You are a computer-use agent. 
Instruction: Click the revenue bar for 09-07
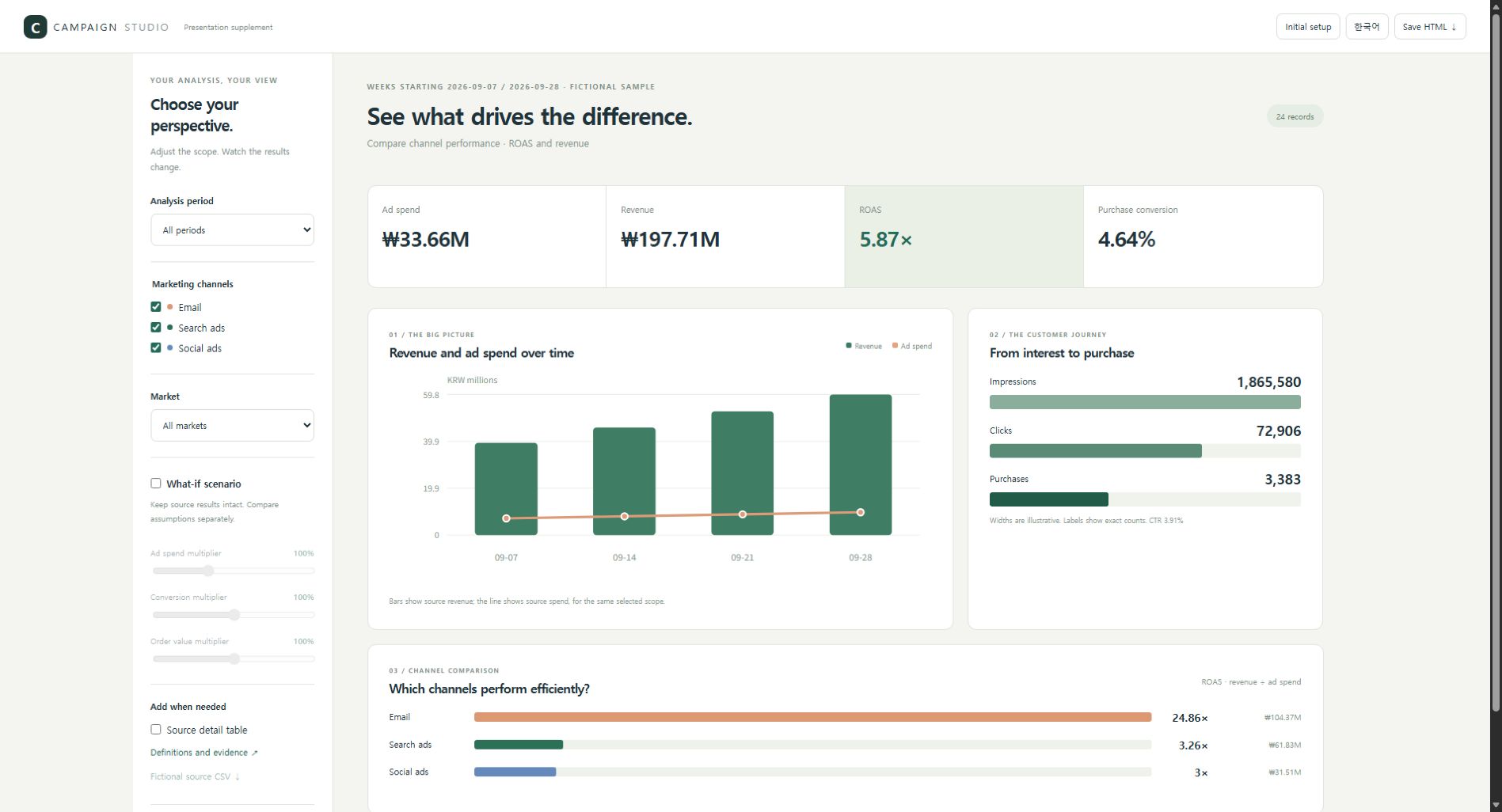tap(506, 489)
